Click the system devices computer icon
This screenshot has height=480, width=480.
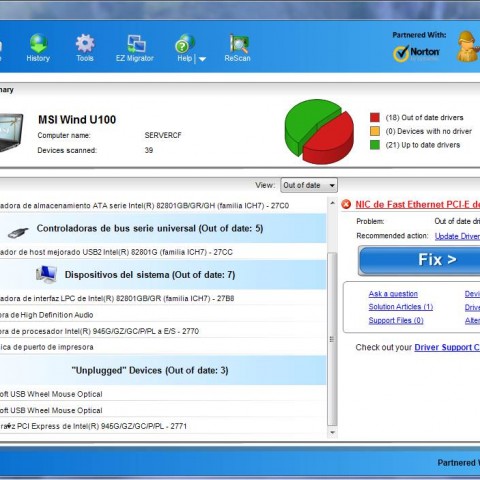pos(46,274)
